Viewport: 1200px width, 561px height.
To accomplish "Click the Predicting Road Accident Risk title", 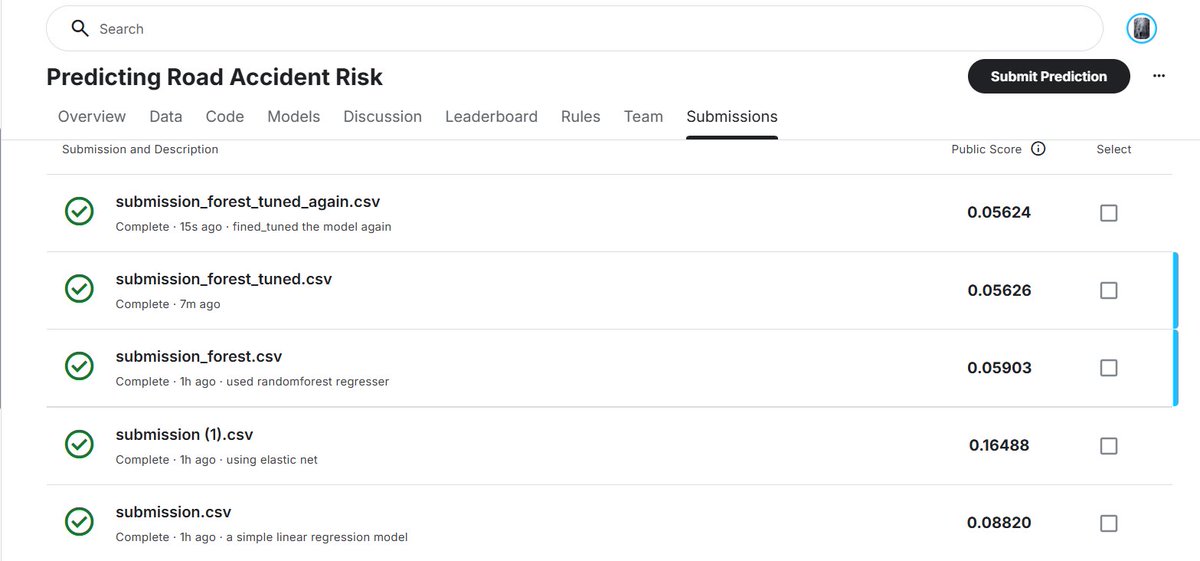I will click(214, 77).
